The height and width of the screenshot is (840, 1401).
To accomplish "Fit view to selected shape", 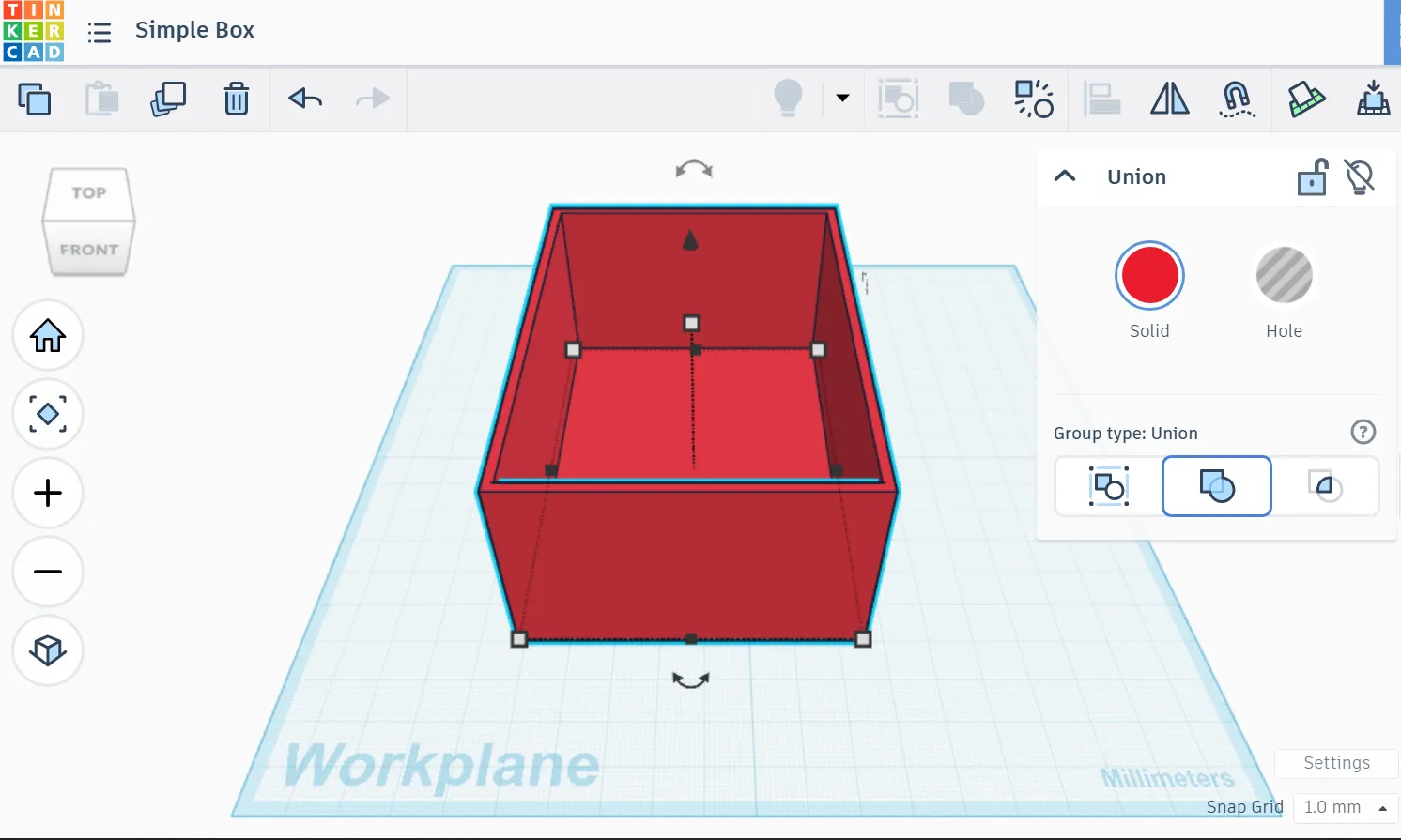I will 48,414.
